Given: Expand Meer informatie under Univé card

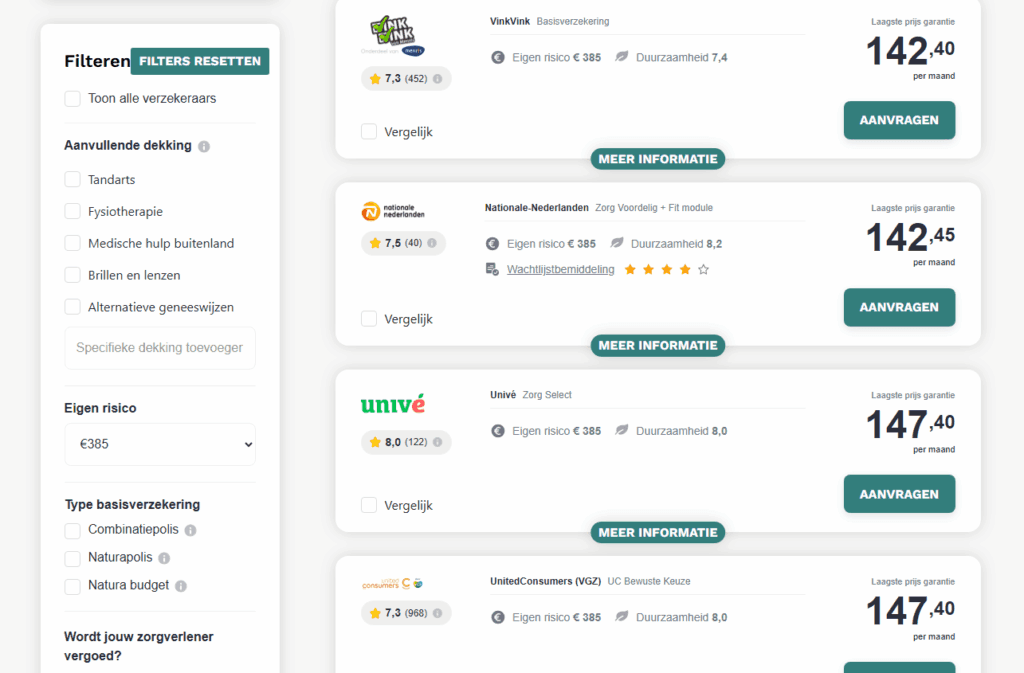Looking at the screenshot, I should point(658,533).
